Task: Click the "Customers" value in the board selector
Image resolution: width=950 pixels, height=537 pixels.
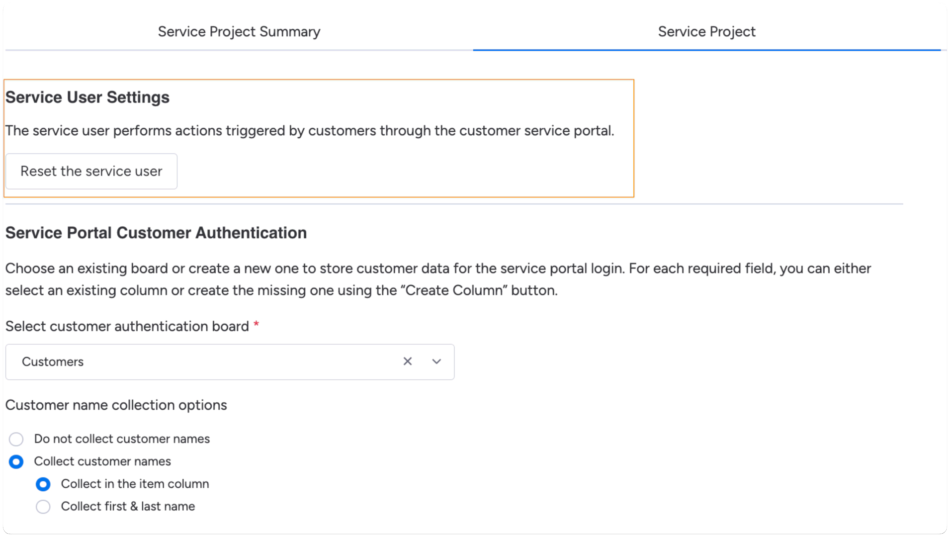Action: click(x=53, y=362)
